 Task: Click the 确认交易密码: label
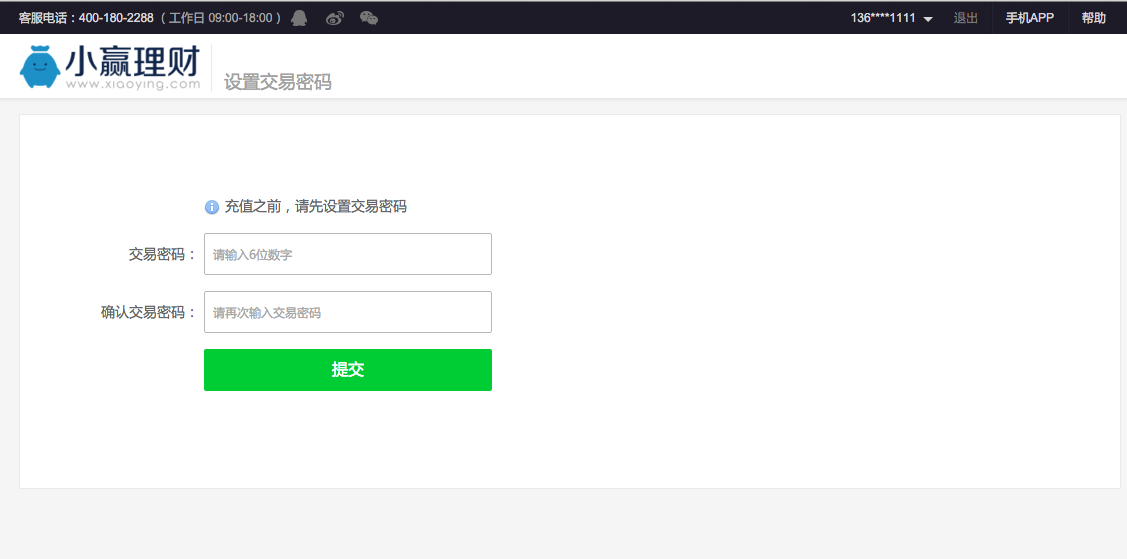[x=148, y=313]
